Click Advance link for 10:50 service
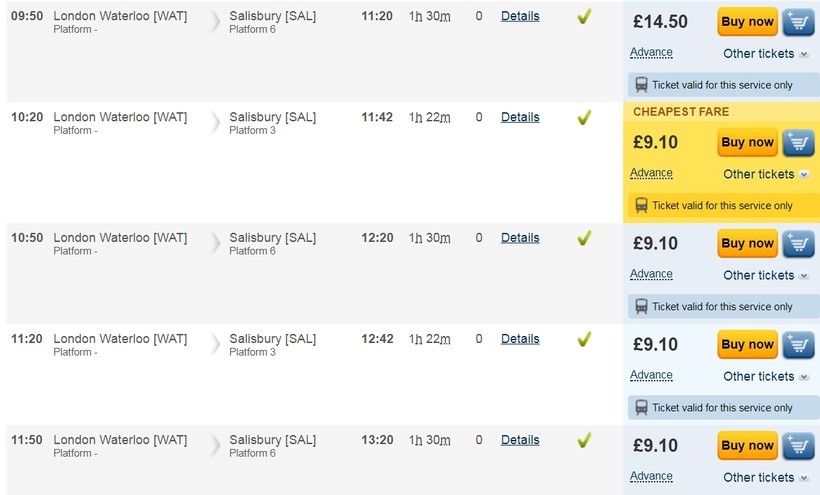 coord(651,274)
